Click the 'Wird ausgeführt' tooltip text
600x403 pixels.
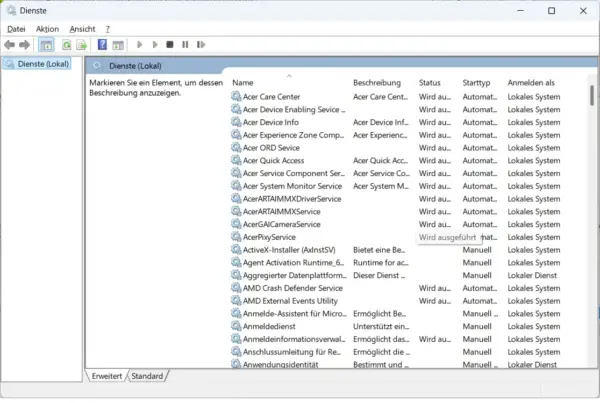tap(447, 237)
